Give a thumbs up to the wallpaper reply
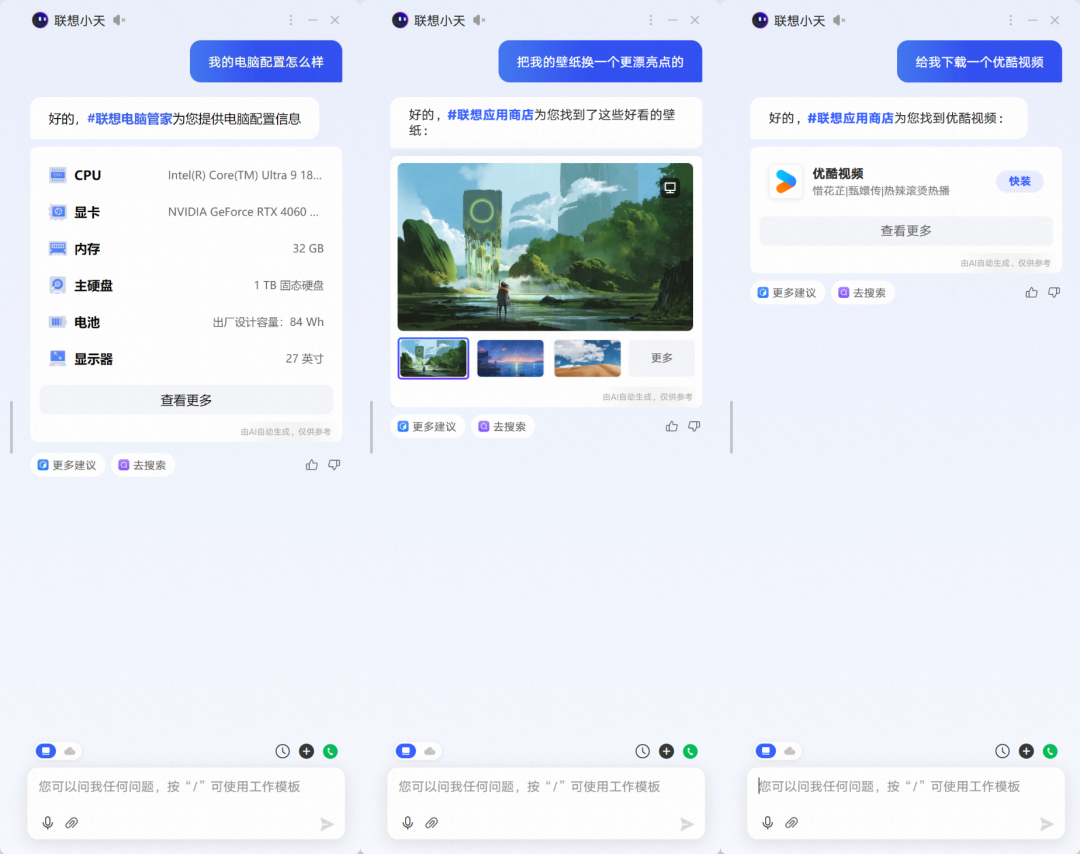1080x854 pixels. tap(671, 425)
